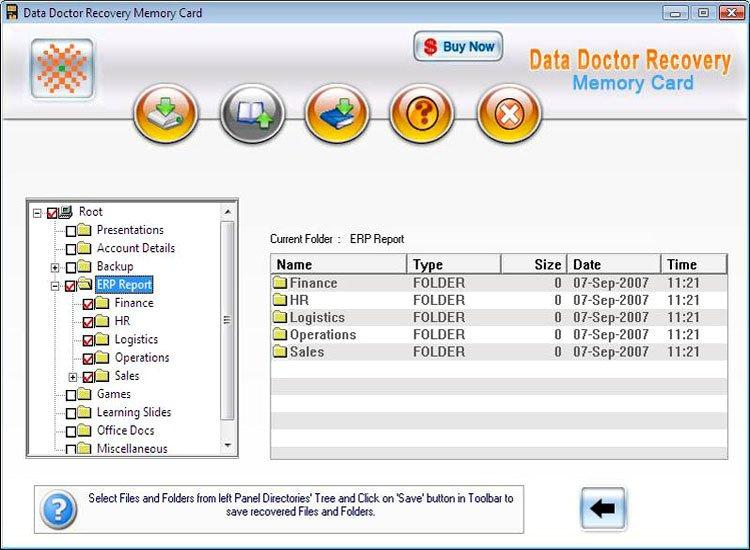Sort by the Date column header
Screen dimensions: 750x550
(614, 264)
